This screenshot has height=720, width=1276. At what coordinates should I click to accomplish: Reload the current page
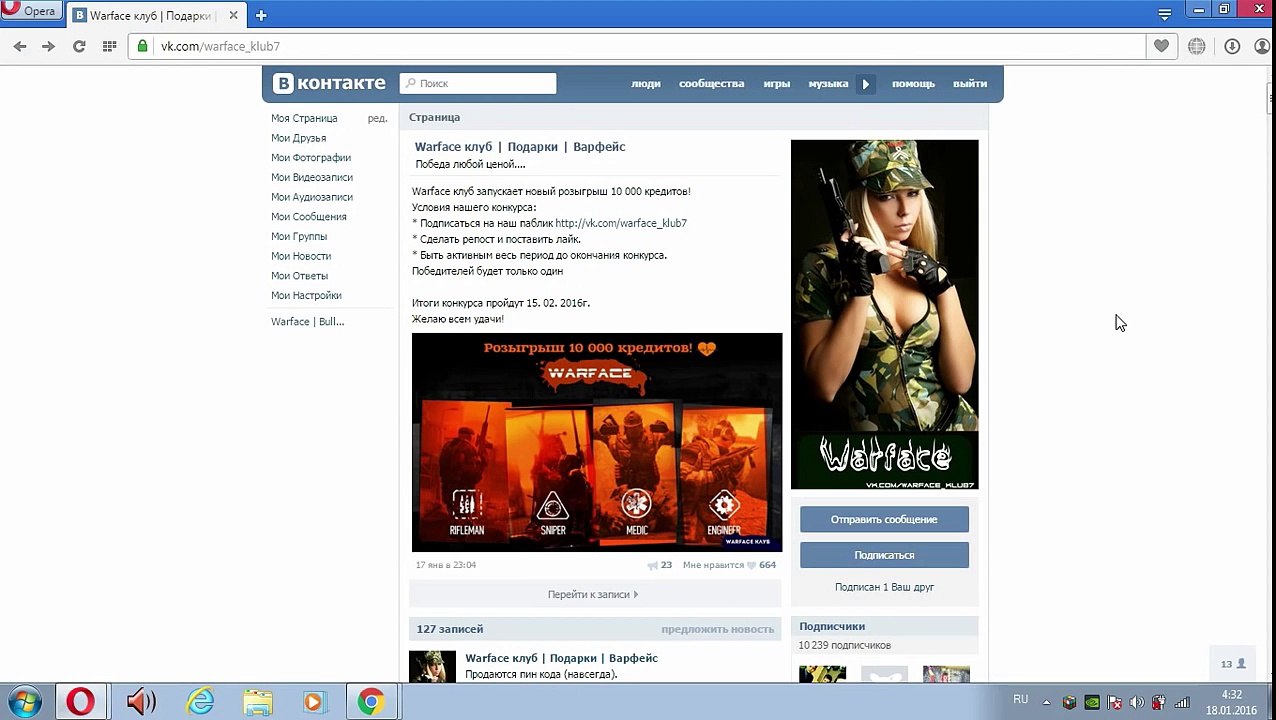coord(79,46)
